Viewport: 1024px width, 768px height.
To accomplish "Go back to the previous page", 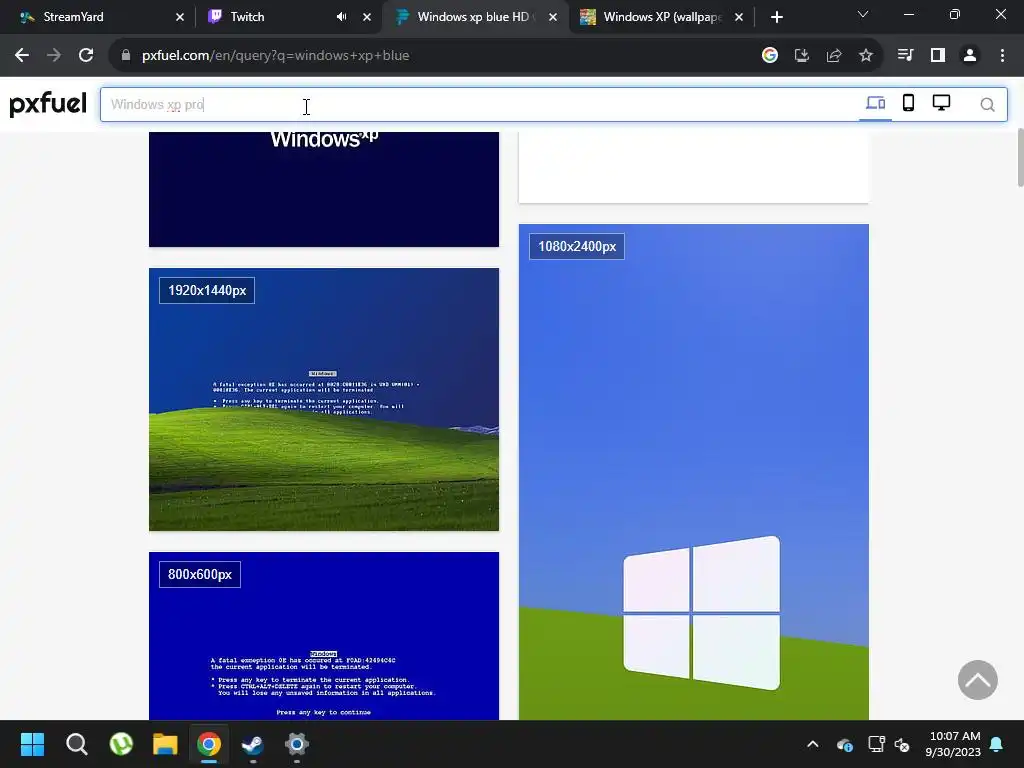I will [22, 56].
